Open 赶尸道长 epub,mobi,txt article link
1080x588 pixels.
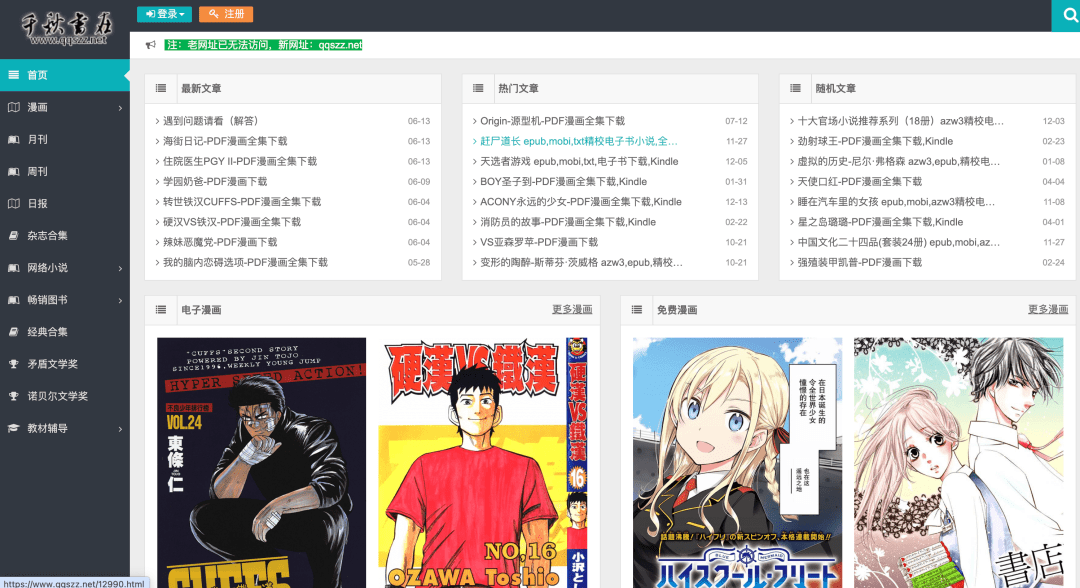(579, 141)
